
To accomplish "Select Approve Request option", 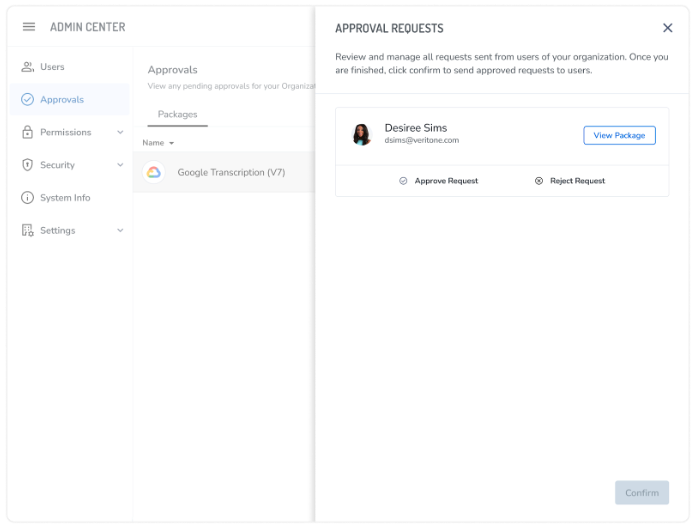I will (x=438, y=181).
